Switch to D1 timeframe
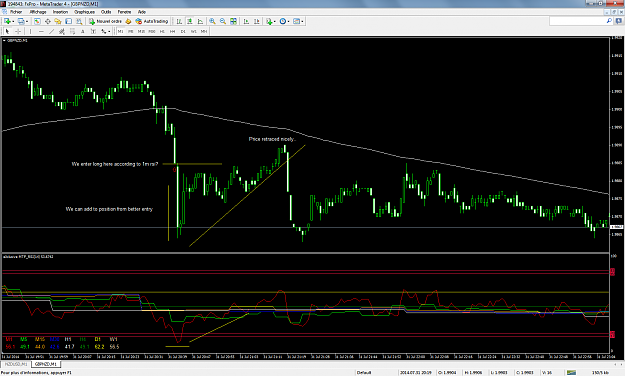Screen dimensions: 625x376 (183, 31)
